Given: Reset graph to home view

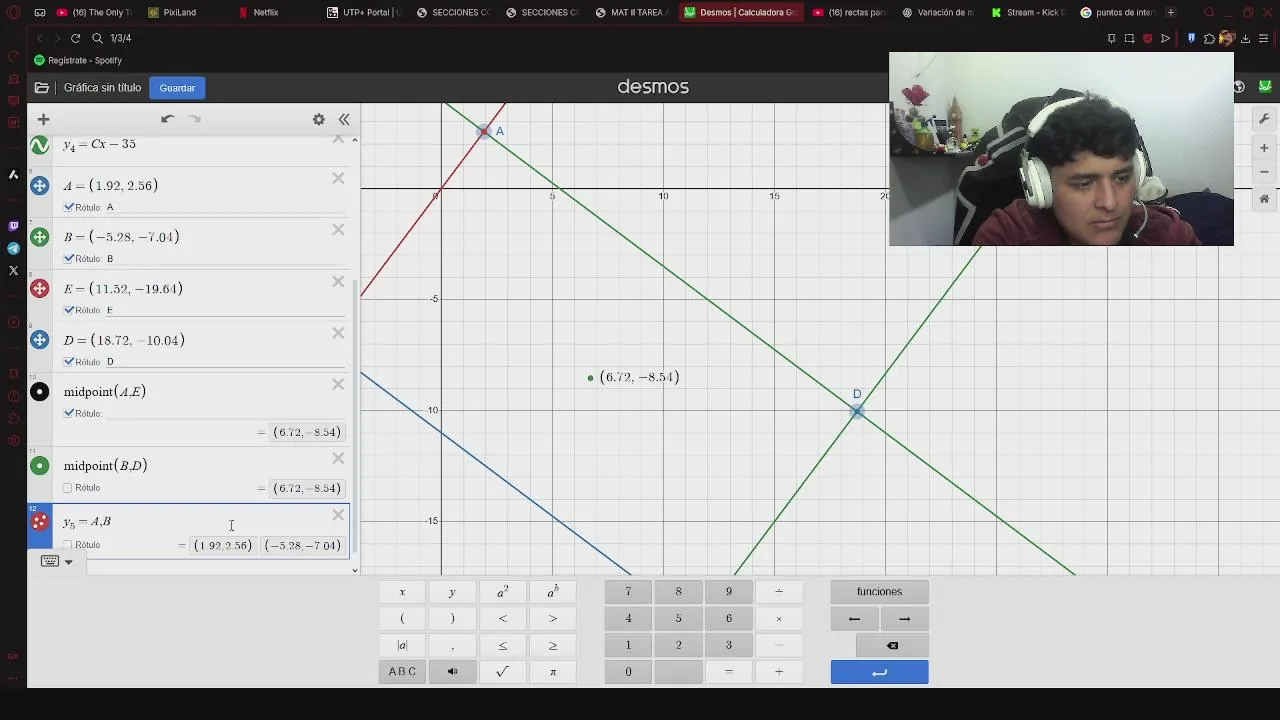Looking at the screenshot, I should coord(1264,198).
